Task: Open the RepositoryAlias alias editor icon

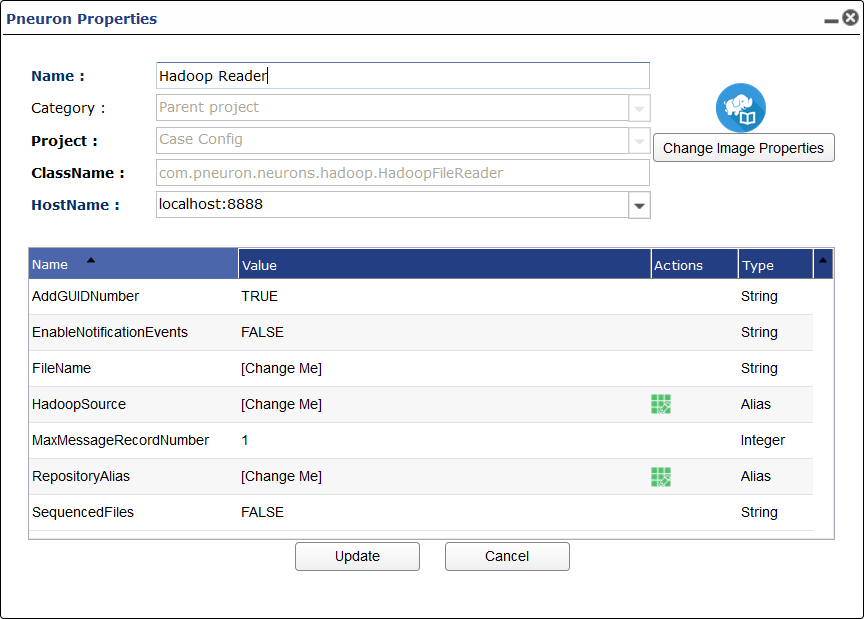Action: [x=661, y=477]
